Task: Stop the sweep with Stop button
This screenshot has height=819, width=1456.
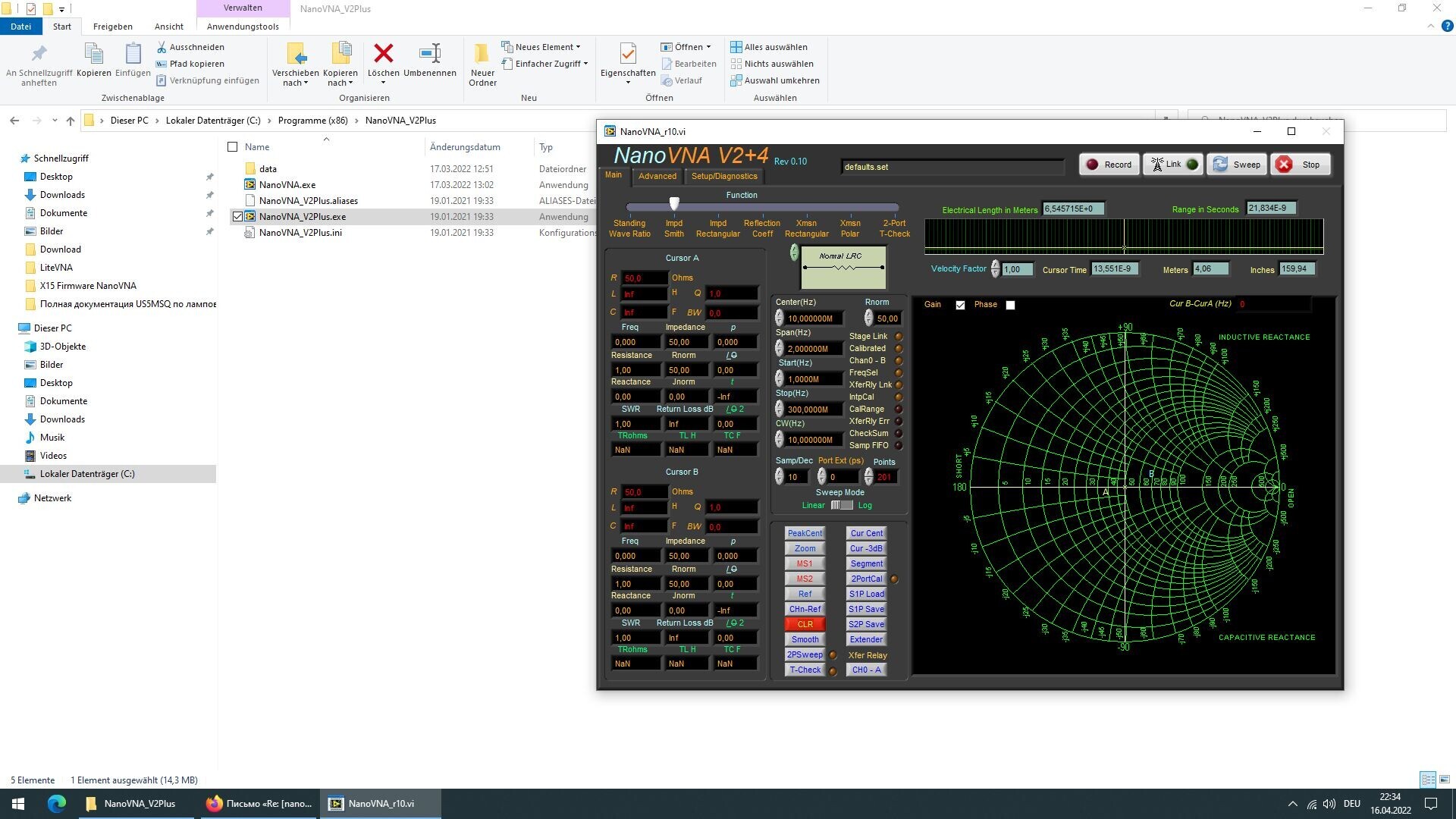Action: coord(1300,165)
